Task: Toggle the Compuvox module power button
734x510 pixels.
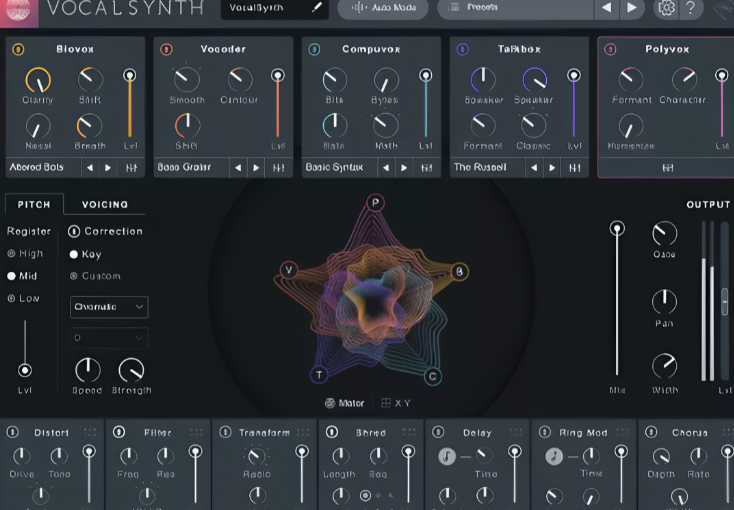Action: [x=314, y=49]
